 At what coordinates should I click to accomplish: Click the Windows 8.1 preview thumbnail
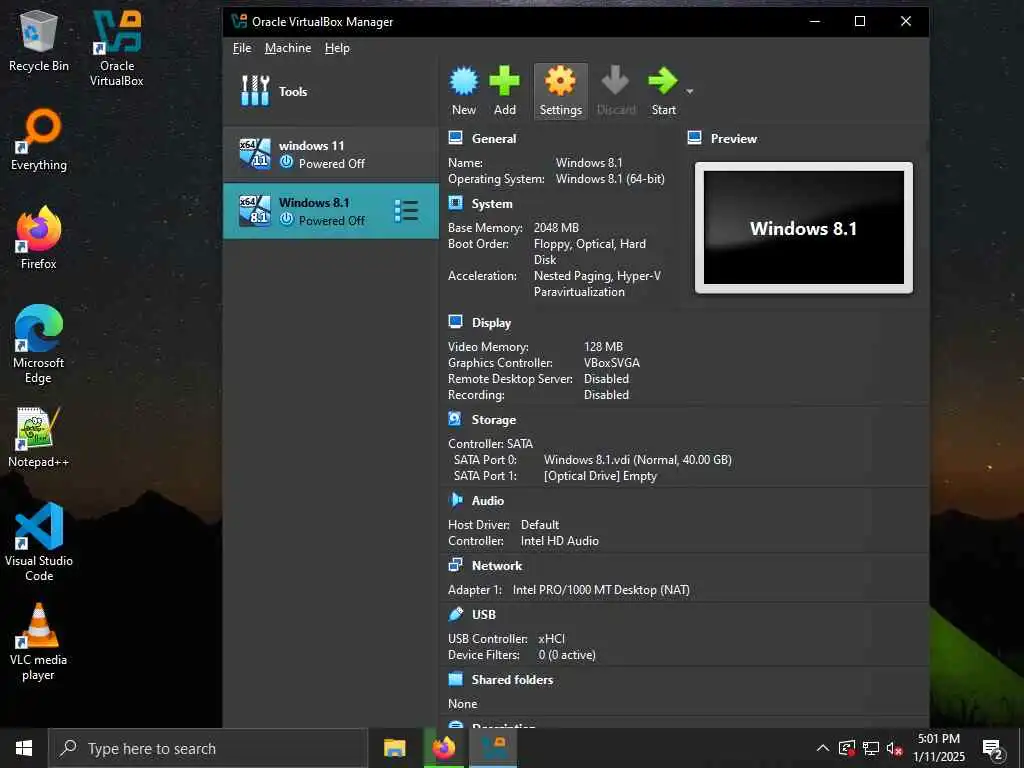804,228
